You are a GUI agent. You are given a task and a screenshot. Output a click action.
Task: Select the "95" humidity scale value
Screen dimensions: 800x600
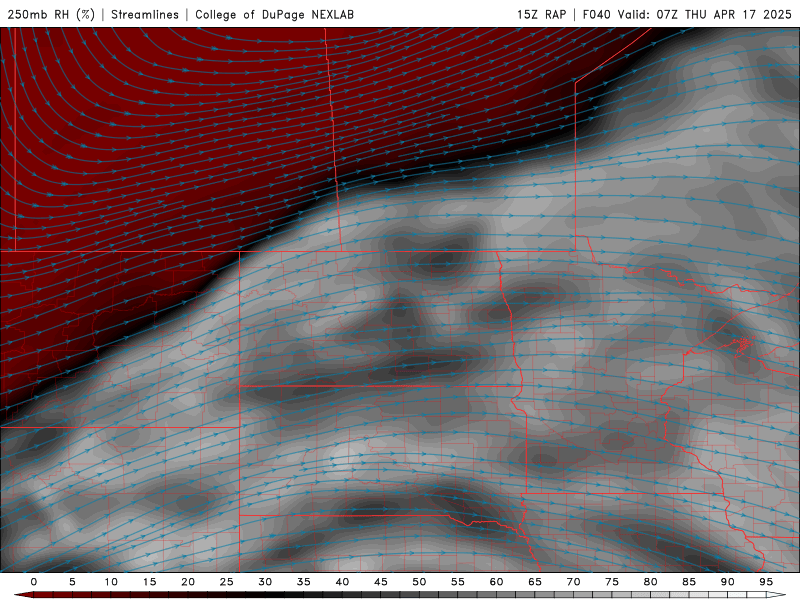pyautogui.click(x=766, y=582)
